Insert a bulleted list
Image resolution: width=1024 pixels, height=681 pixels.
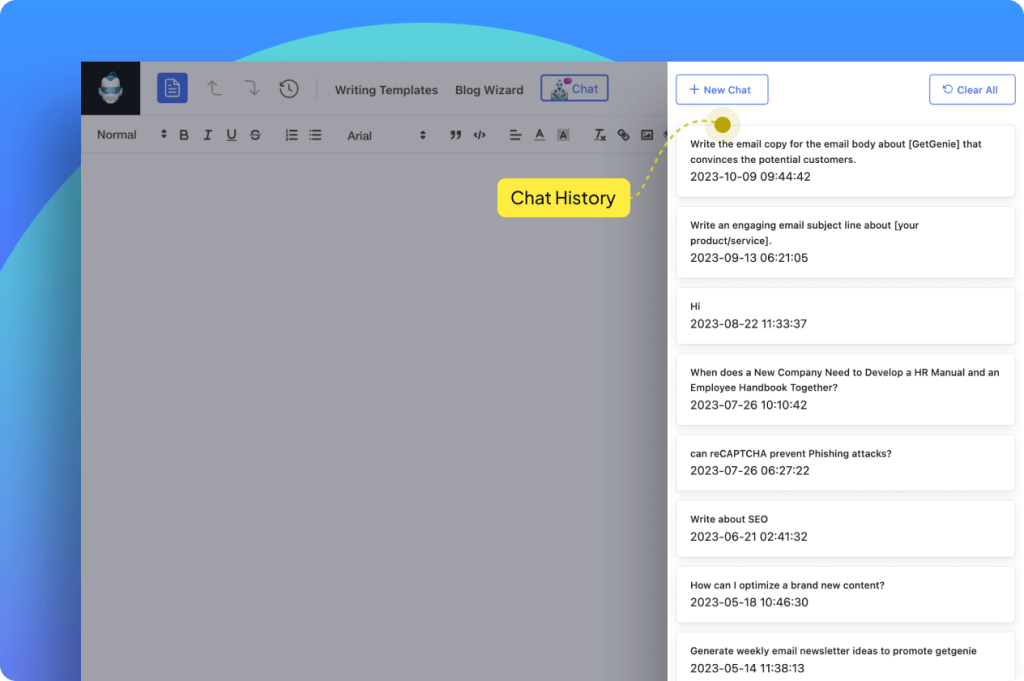[315, 135]
